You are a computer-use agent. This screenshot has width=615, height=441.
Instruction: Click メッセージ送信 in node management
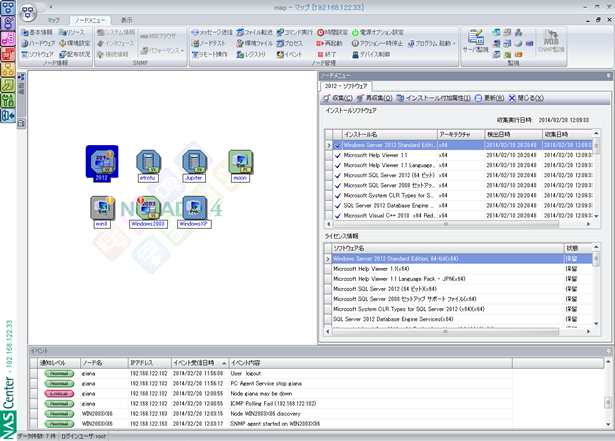click(212, 32)
